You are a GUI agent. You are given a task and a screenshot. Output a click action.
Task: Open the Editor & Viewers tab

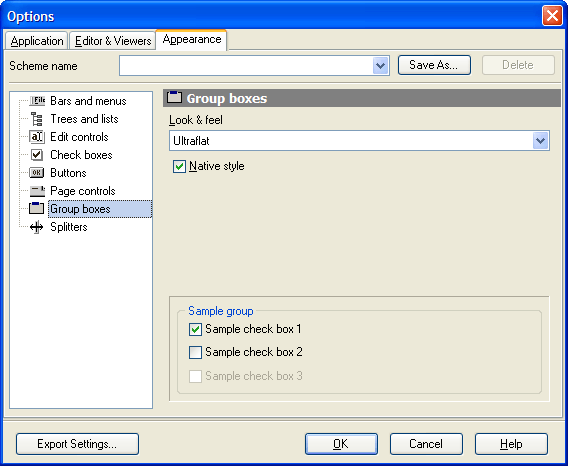tap(113, 41)
